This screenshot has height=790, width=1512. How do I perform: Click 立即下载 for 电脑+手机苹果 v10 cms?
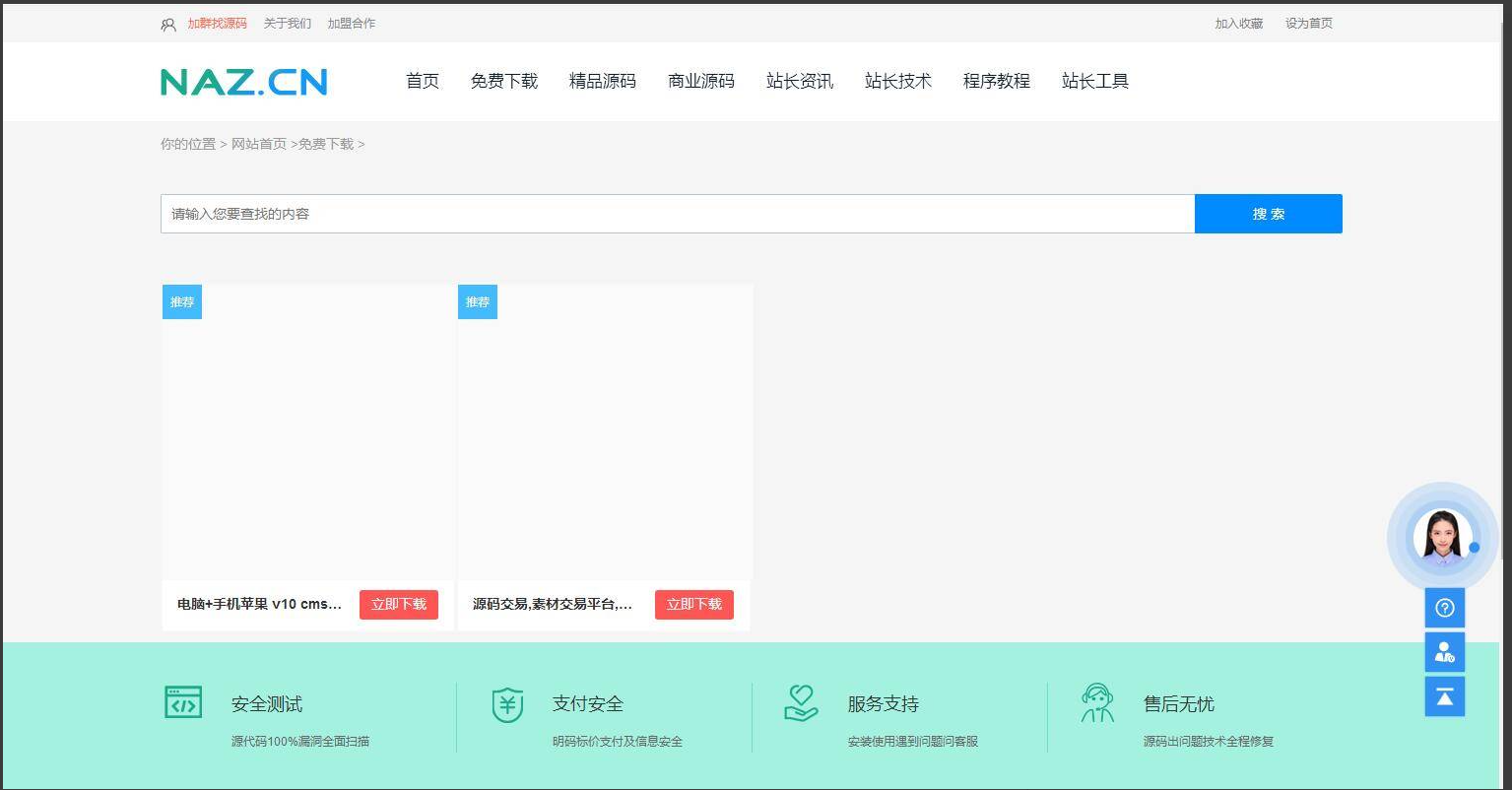(x=398, y=605)
